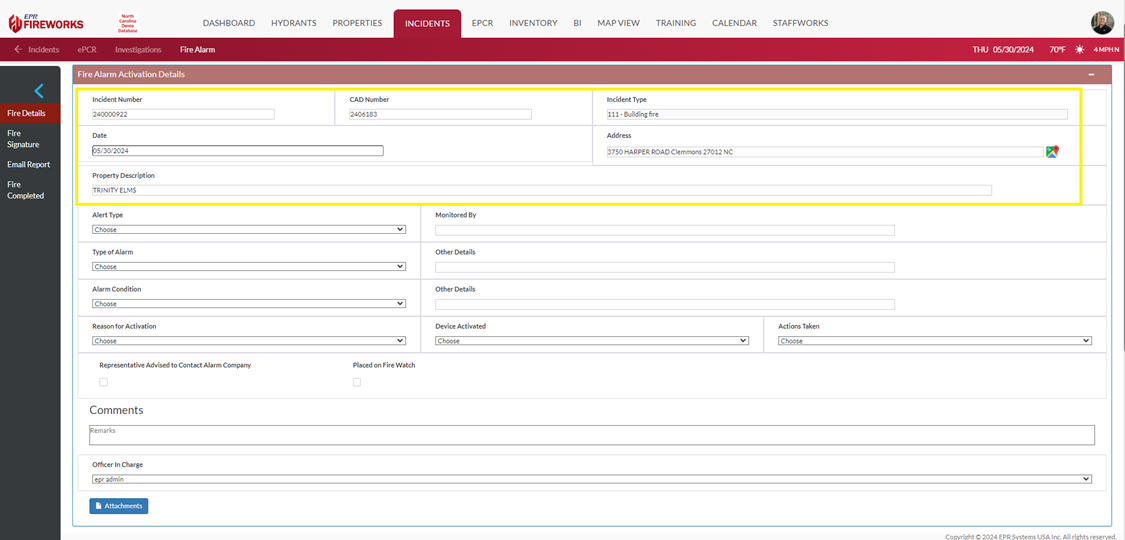The image size is (1125, 540).
Task: Minimize the Fire Alarm Activation Details panel
Action: (1091, 75)
